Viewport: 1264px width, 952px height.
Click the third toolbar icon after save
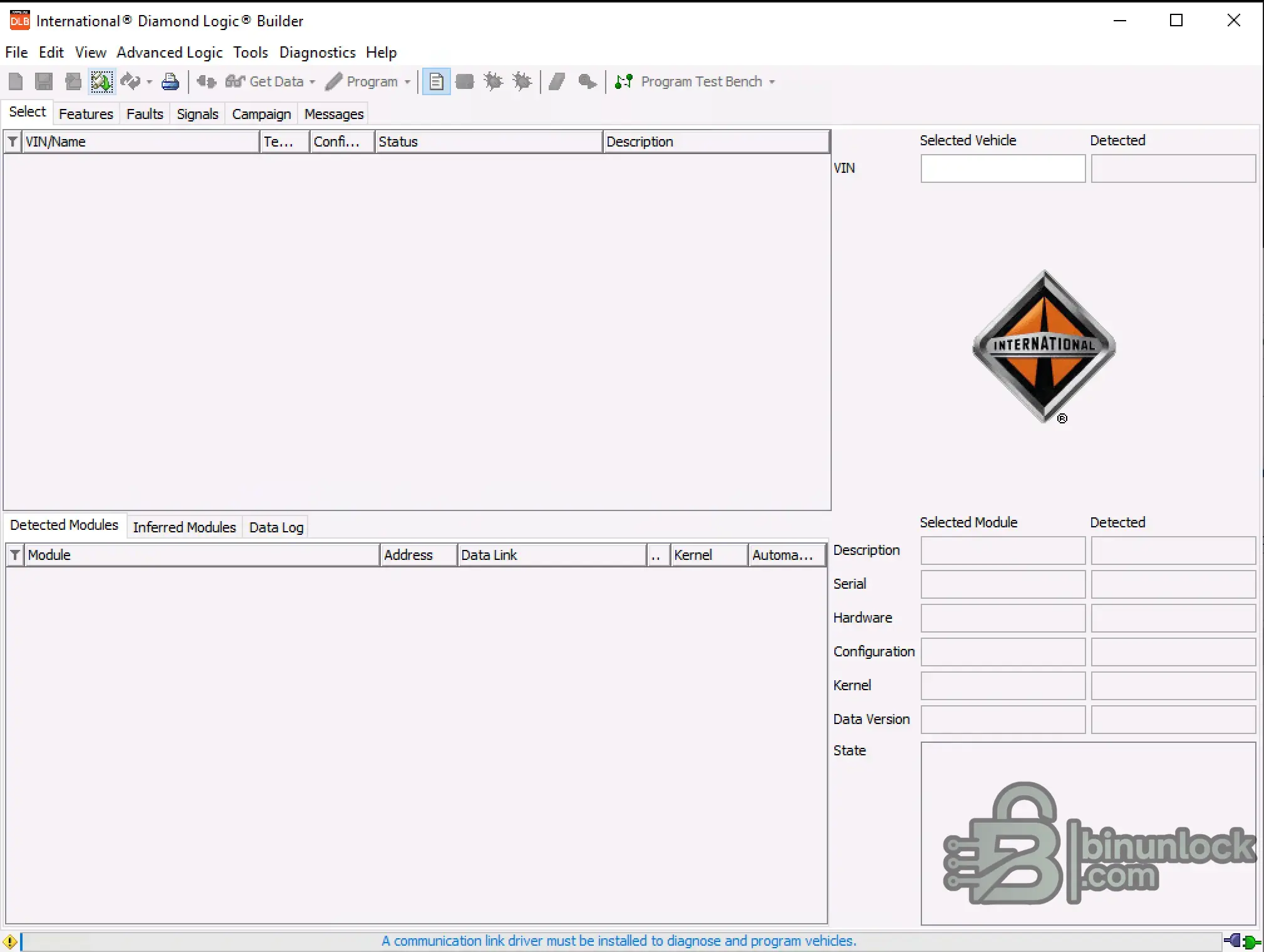[x=73, y=81]
